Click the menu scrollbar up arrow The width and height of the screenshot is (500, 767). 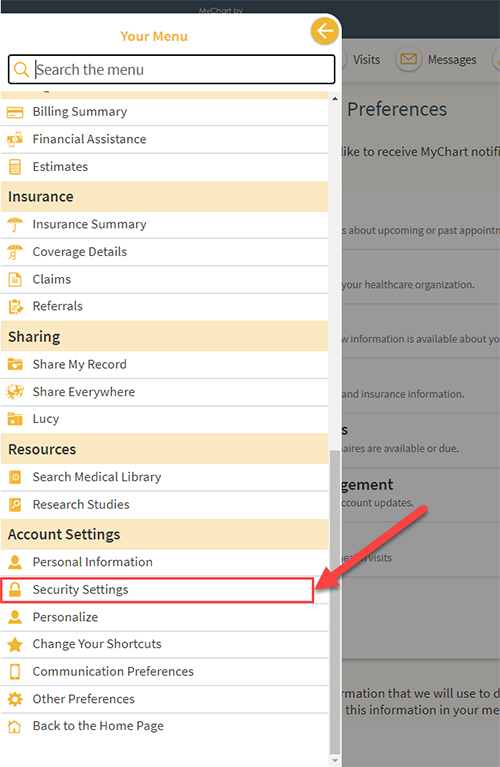335,99
